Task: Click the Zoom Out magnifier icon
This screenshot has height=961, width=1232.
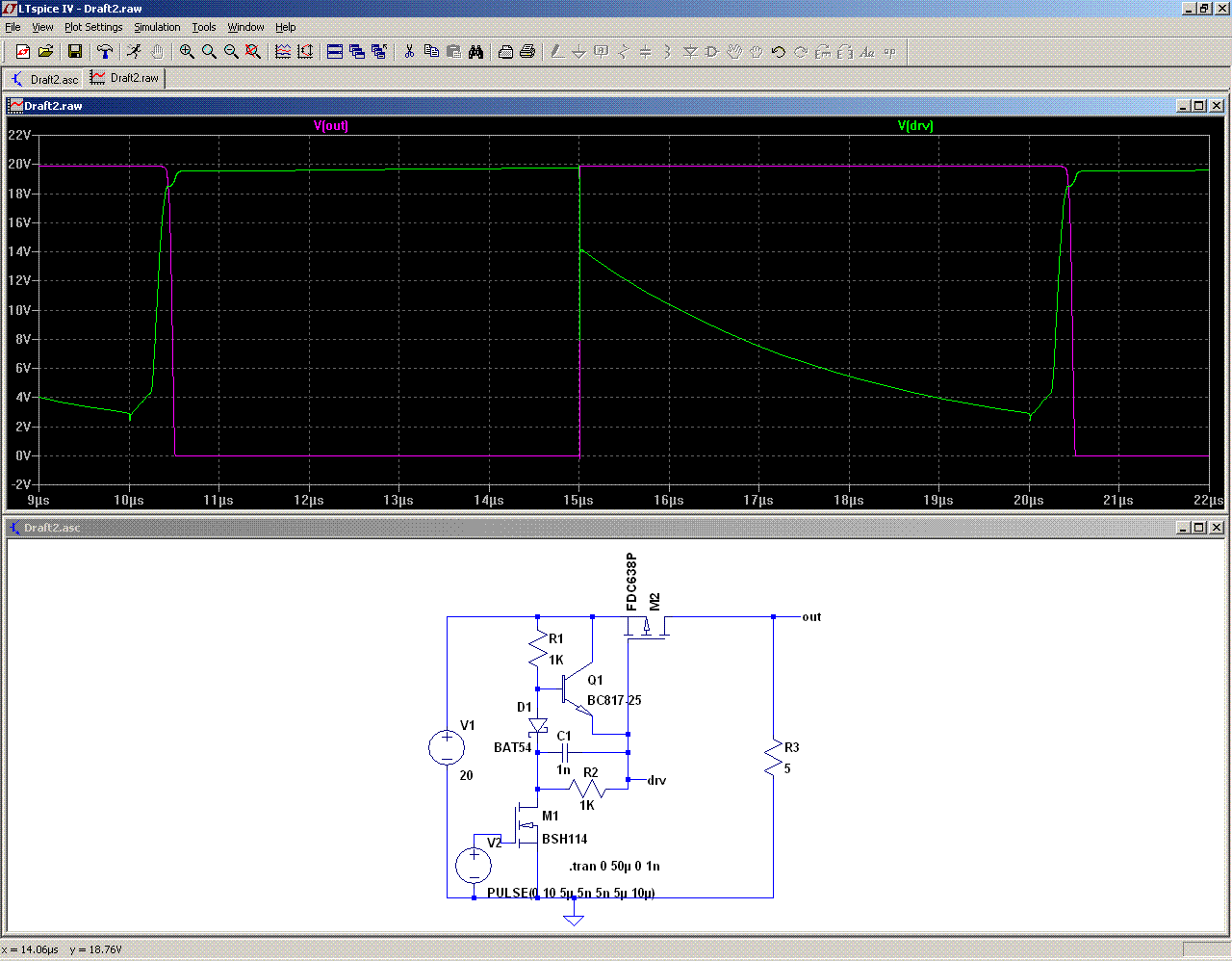Action: (231, 52)
